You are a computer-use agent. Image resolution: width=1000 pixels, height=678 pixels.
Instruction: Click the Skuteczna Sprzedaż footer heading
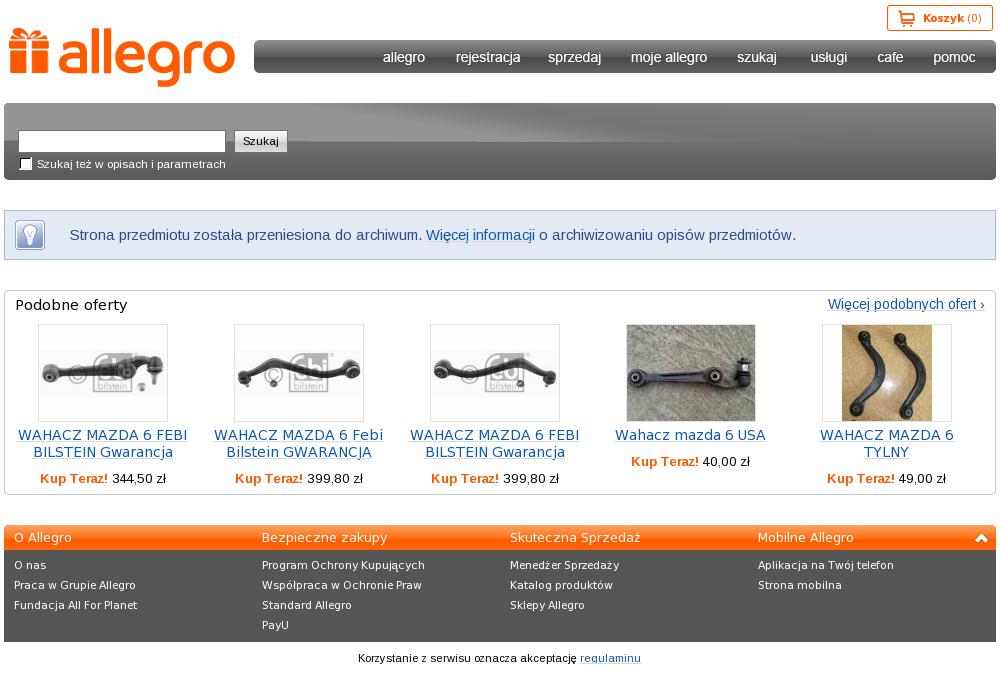pyautogui.click(x=575, y=538)
